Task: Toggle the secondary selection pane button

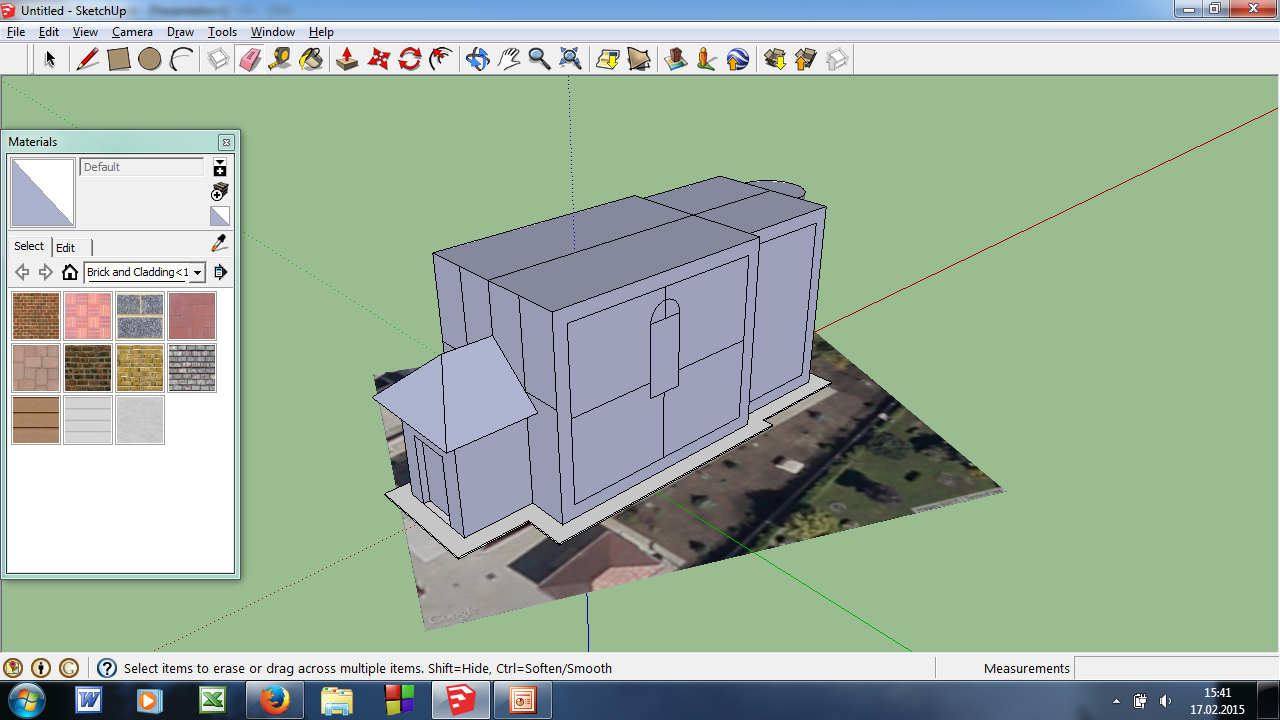Action: pyautogui.click(x=220, y=168)
